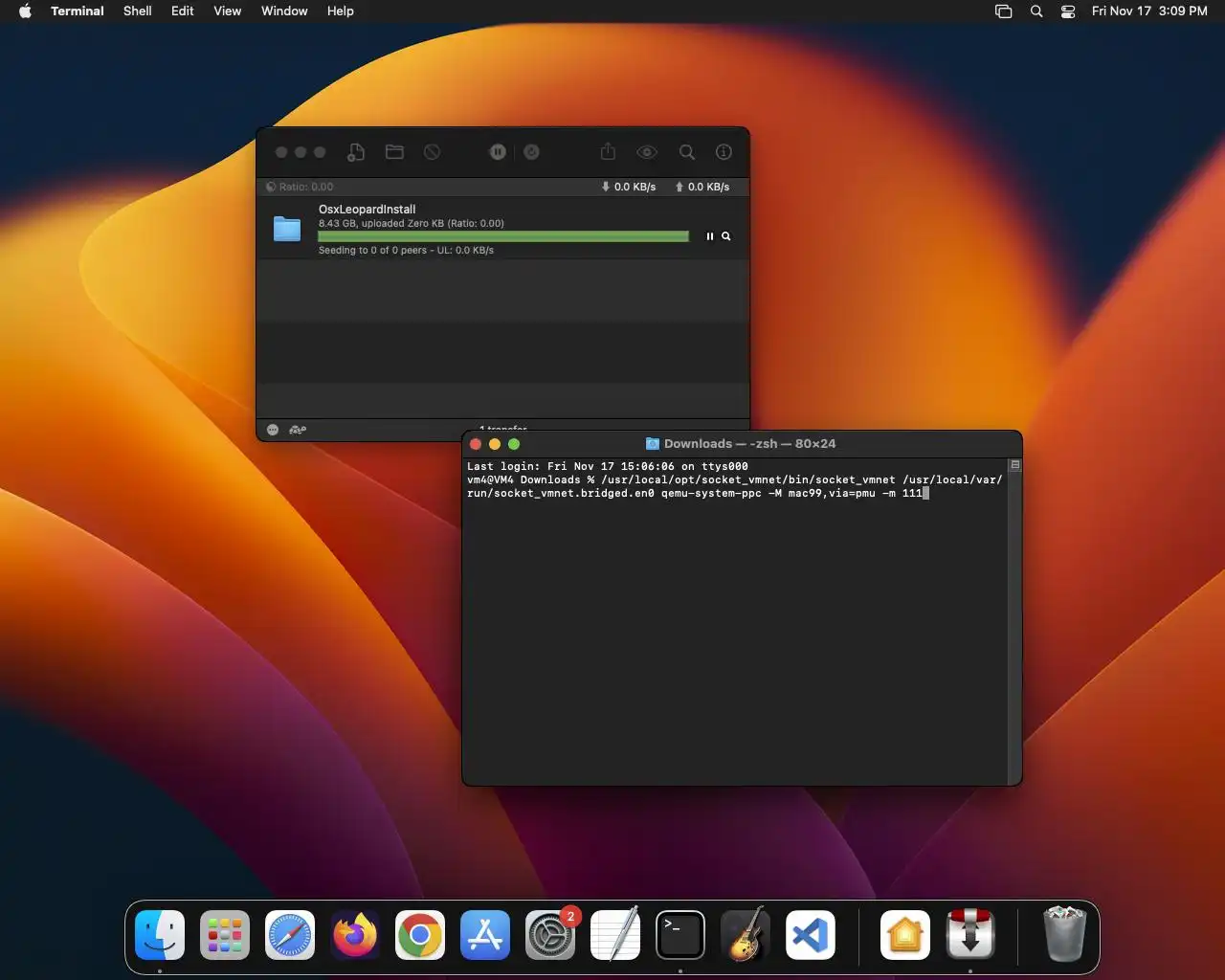Image resolution: width=1225 pixels, height=980 pixels.
Task: Open Control Center in menu bar
Action: pos(1068,11)
